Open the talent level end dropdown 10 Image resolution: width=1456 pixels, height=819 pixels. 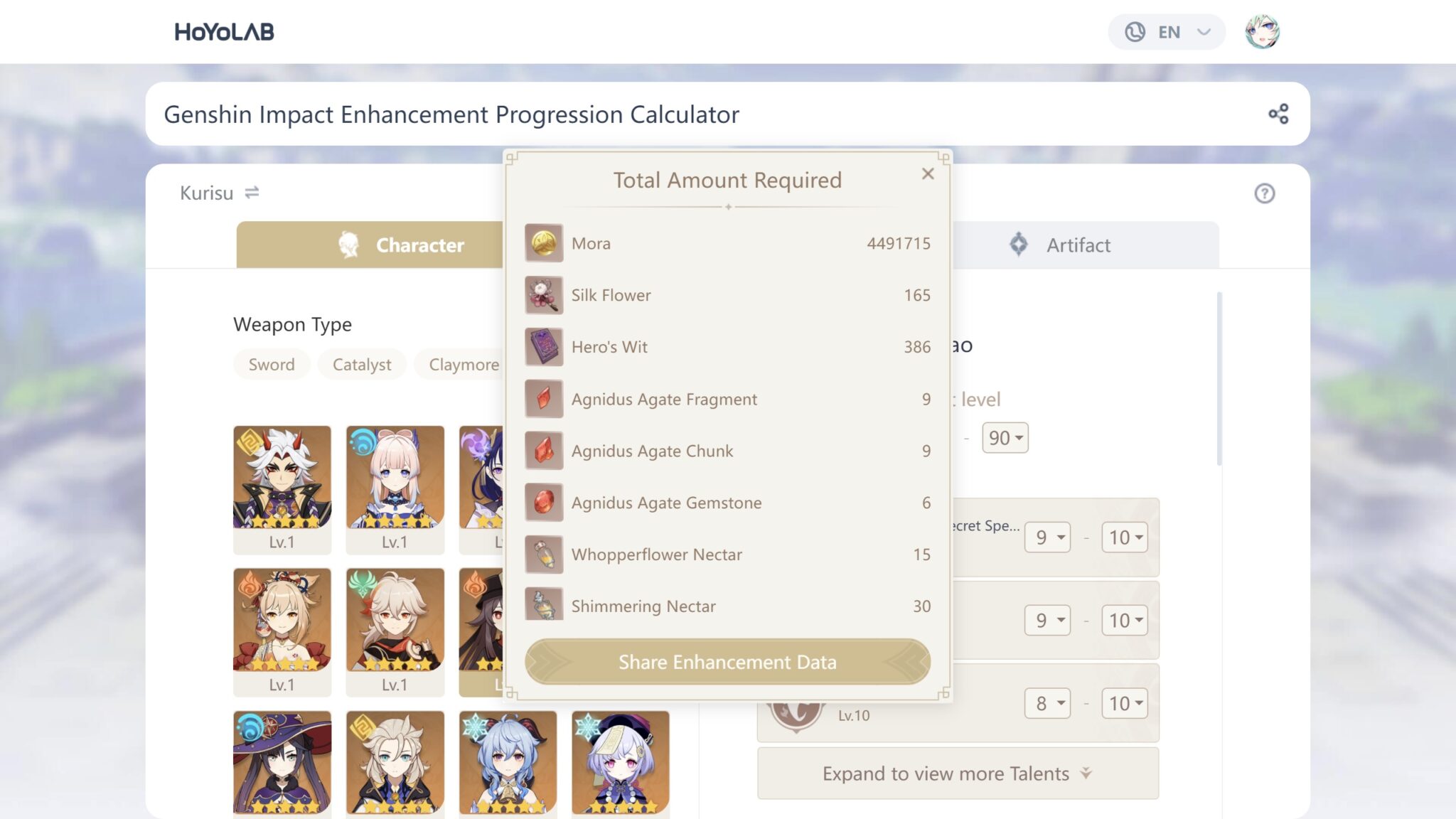(1122, 538)
